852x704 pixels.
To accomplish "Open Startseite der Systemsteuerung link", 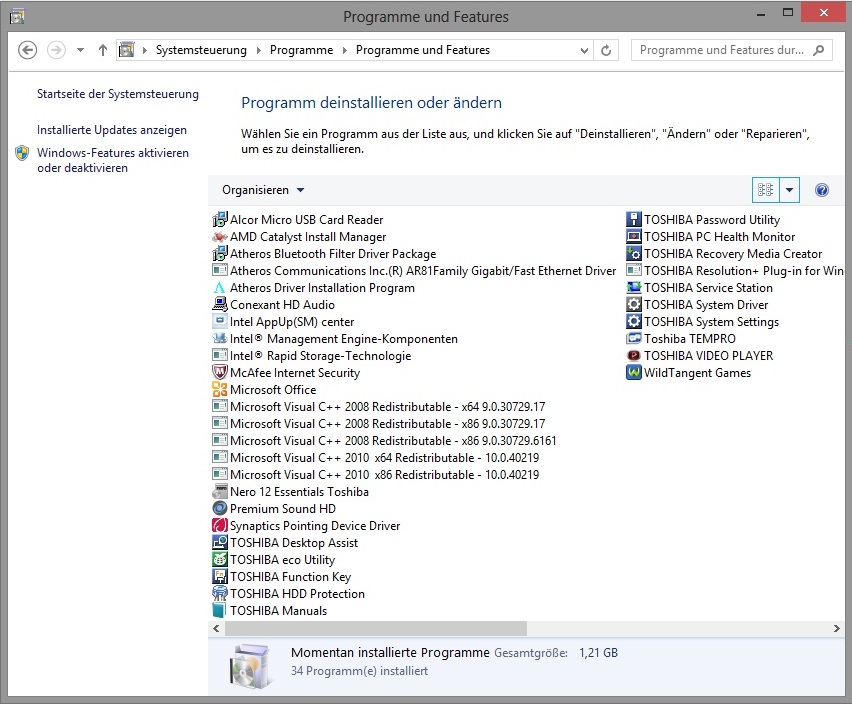I will click(x=118, y=94).
